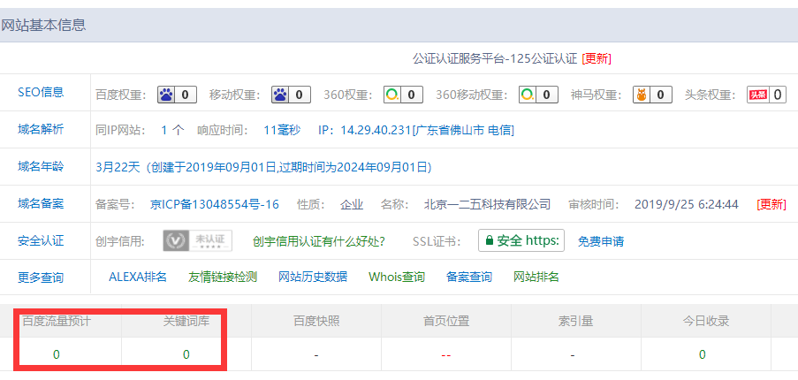Click the 索引量 column header
The image size is (798, 380).
pos(576,321)
